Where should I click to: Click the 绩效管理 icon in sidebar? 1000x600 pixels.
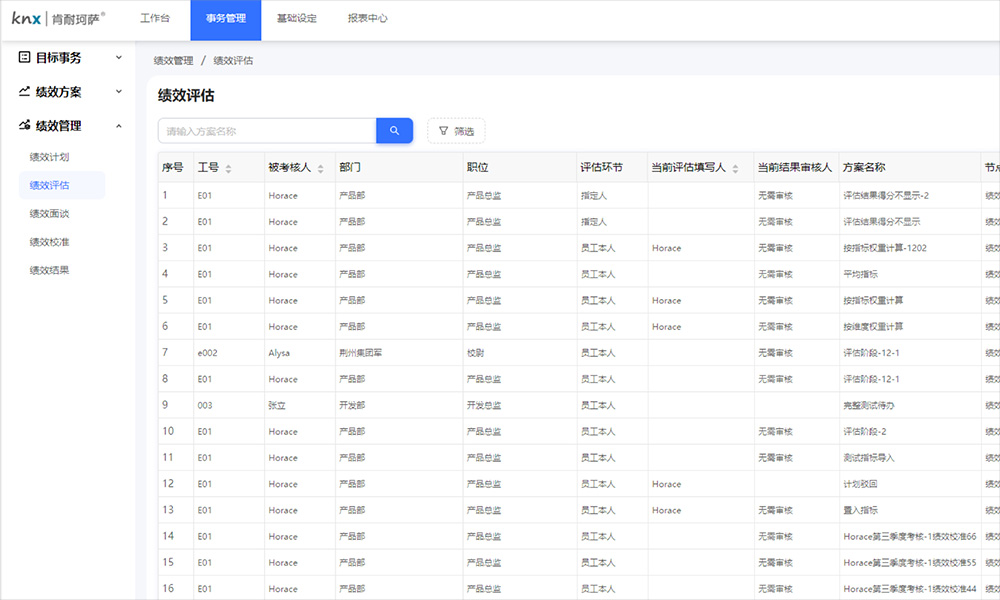tap(24, 126)
